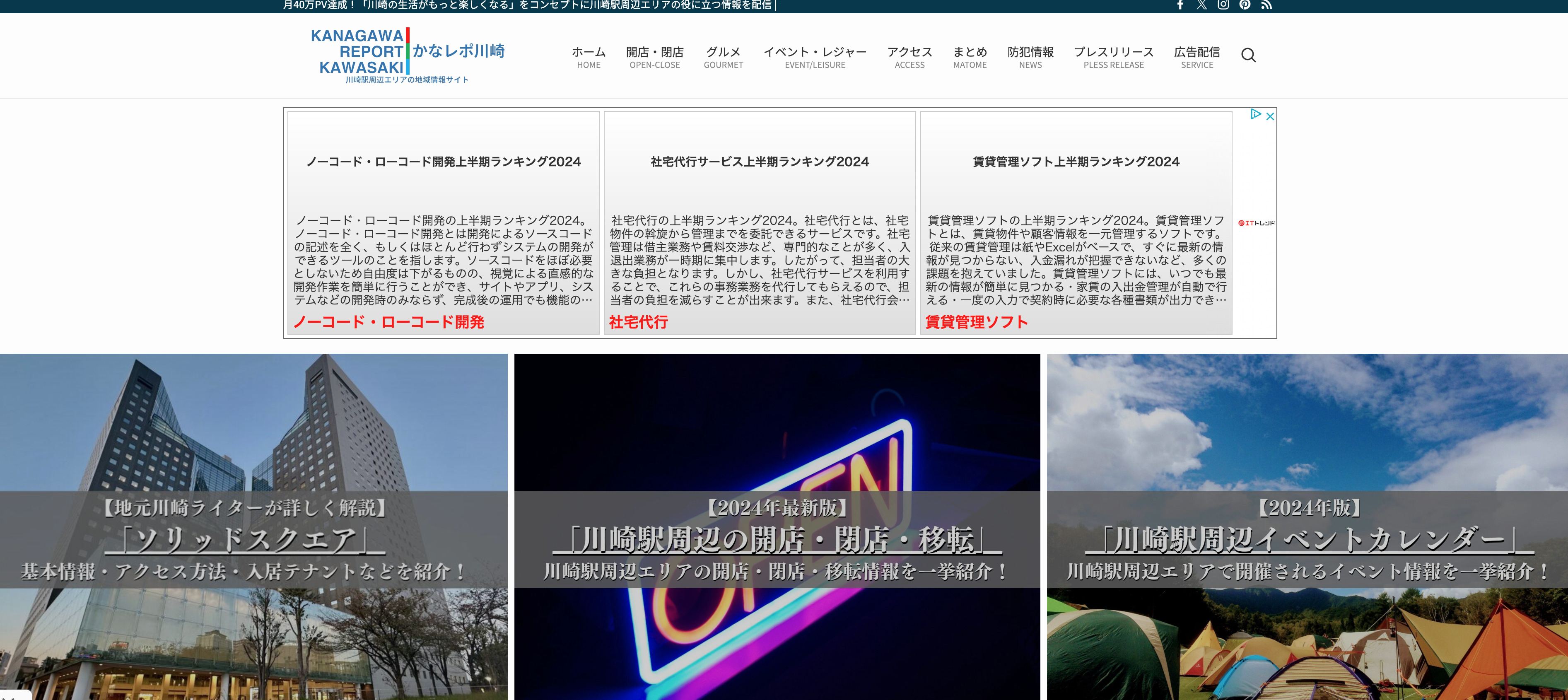
Task: Open the プレスリリース PLESS RELEASE menu
Action: point(1114,57)
